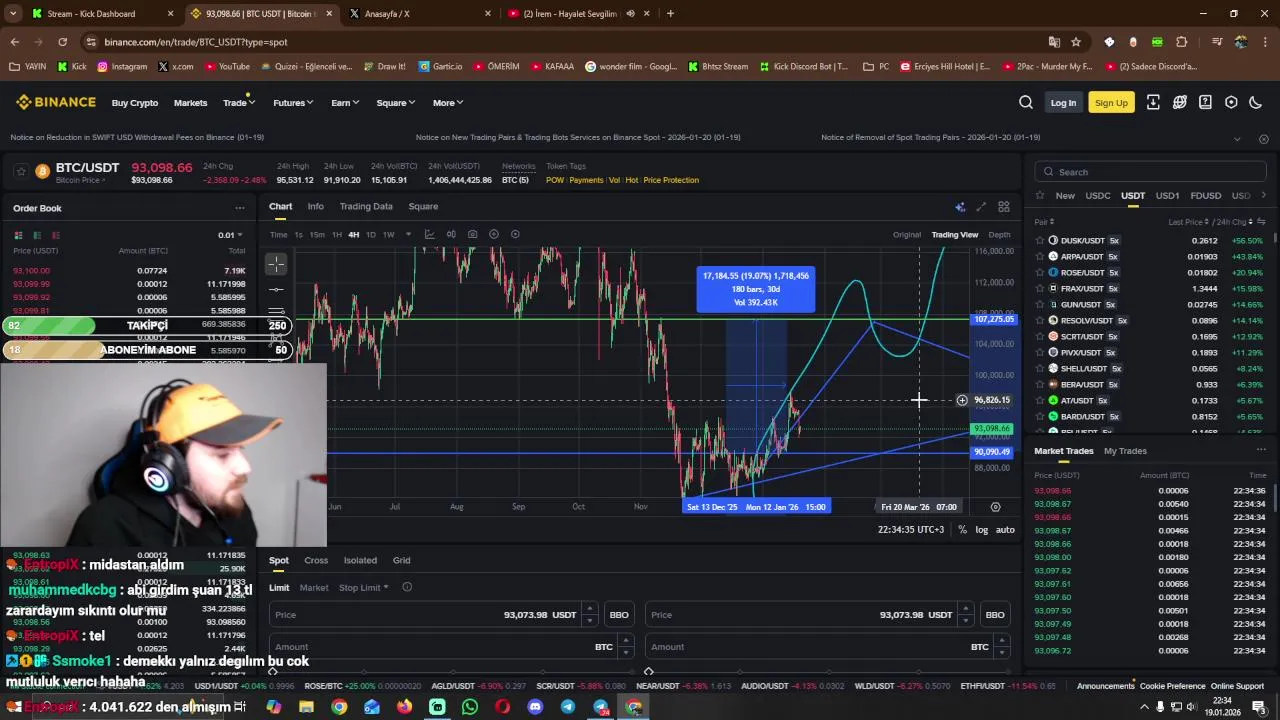Screen dimensions: 1280x720
Task: Open Cookie Preference in the footer
Action: tap(1172, 686)
